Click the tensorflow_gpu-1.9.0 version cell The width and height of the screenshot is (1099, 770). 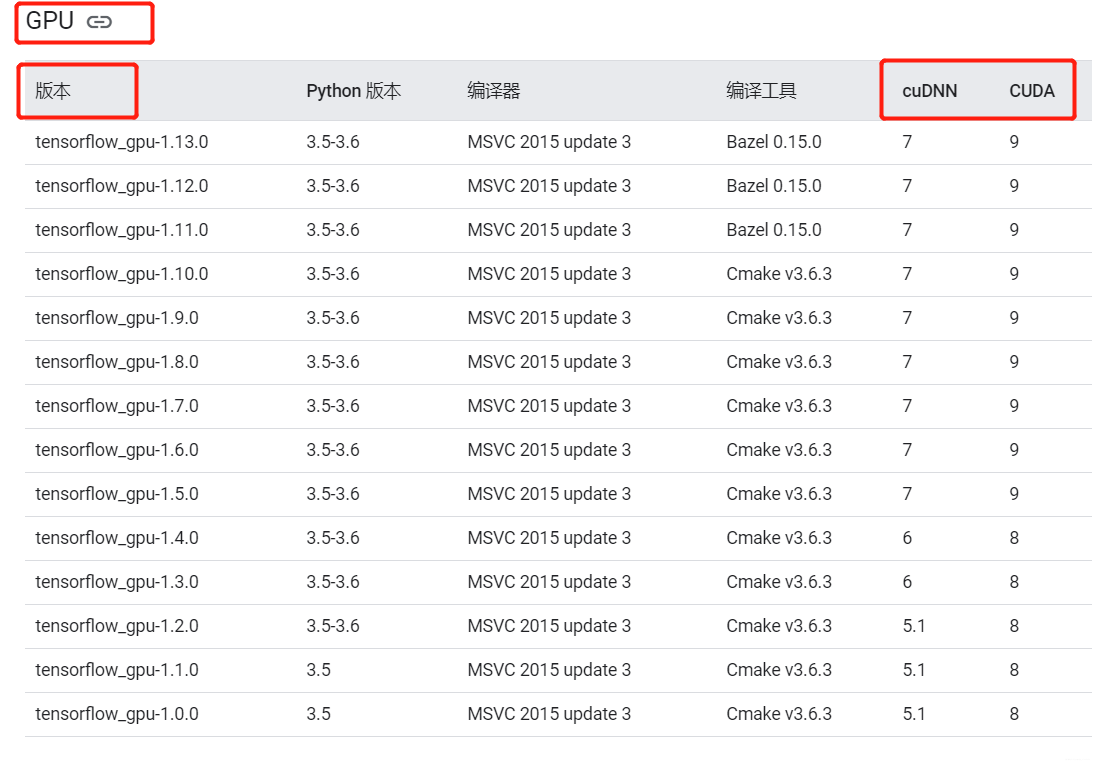(x=117, y=318)
